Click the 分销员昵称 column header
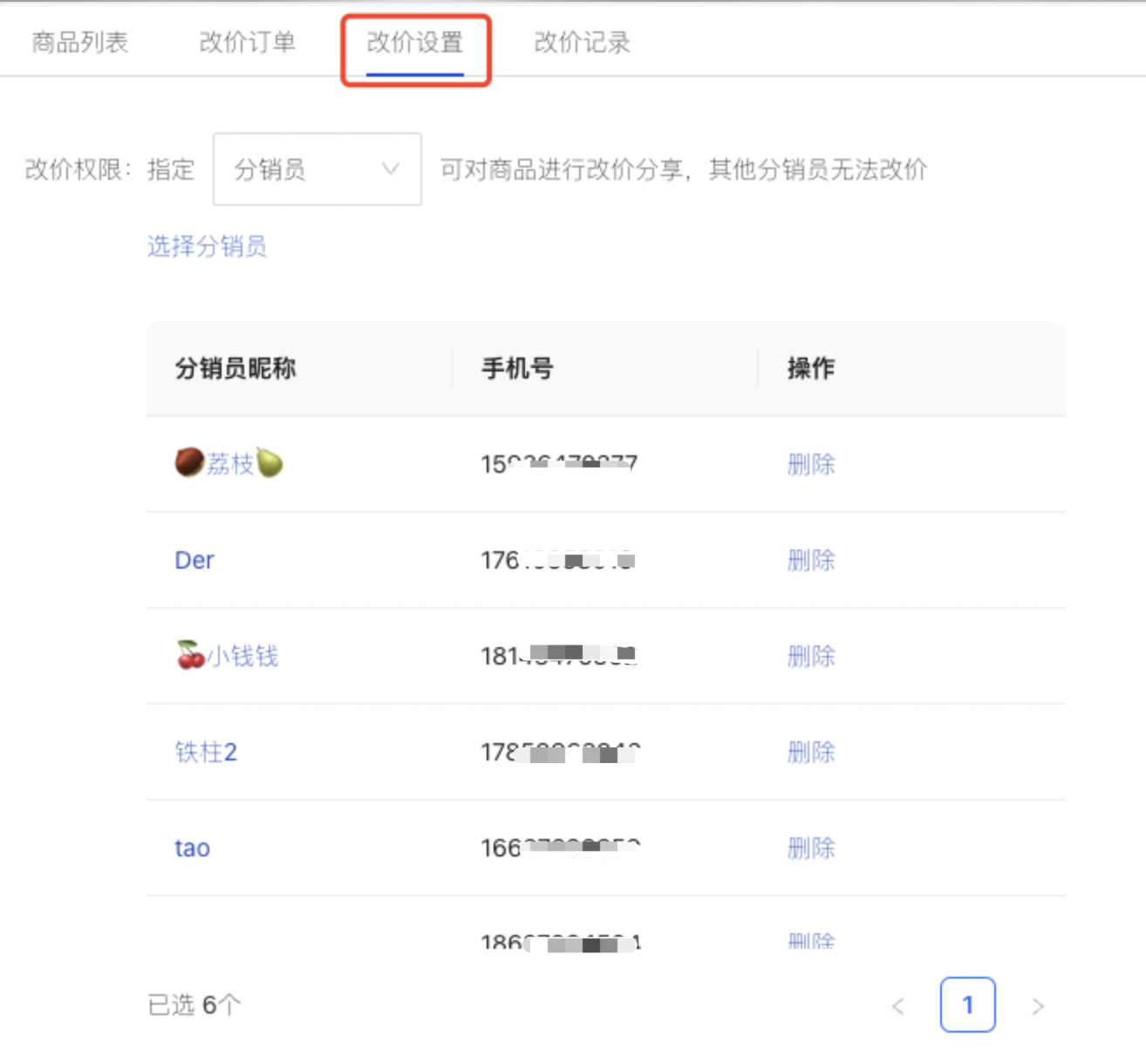Image resolution: width=1146 pixels, height=1064 pixels. point(235,368)
